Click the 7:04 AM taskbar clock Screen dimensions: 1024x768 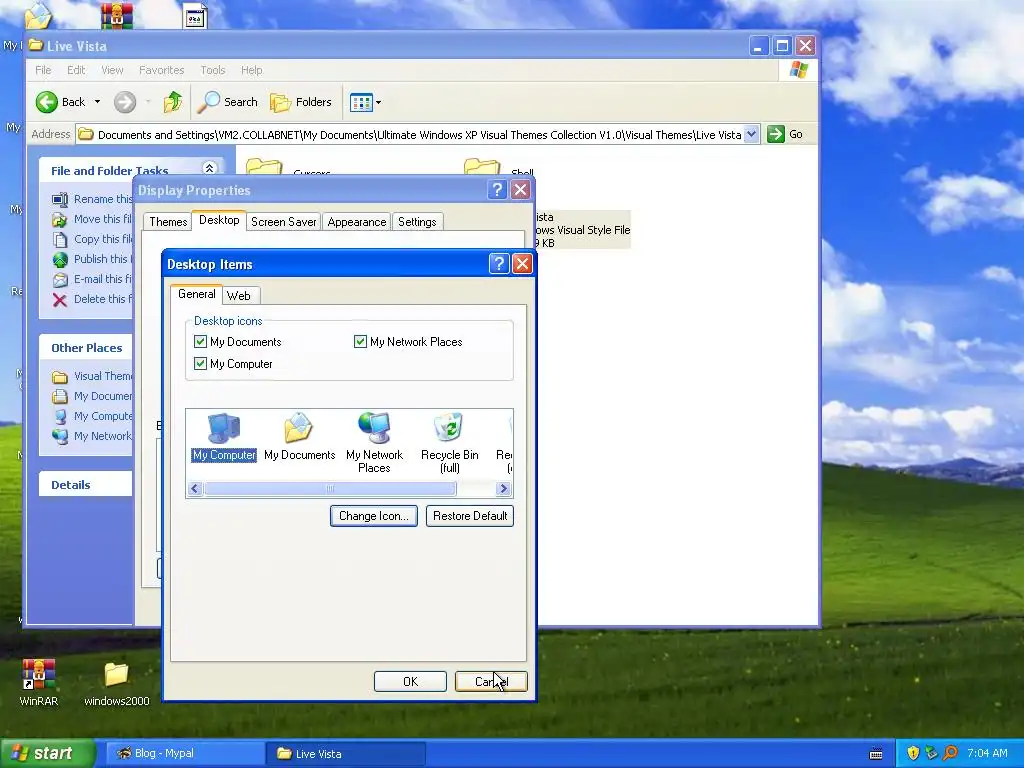(987, 753)
